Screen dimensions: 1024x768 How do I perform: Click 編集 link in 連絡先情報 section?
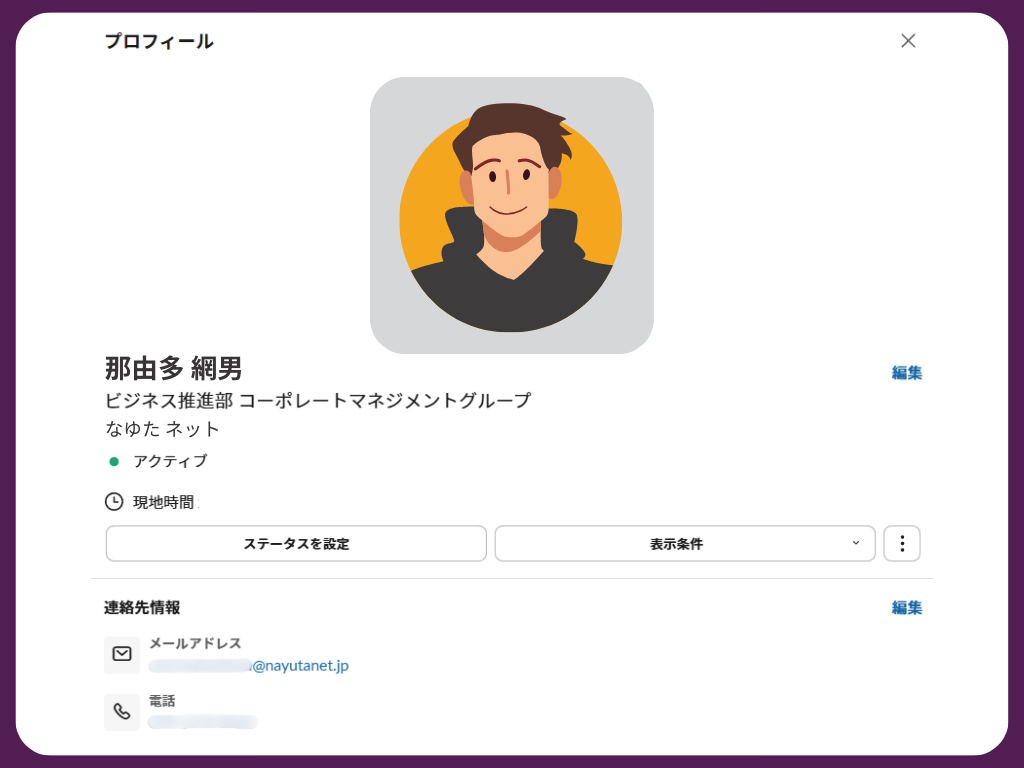(907, 608)
